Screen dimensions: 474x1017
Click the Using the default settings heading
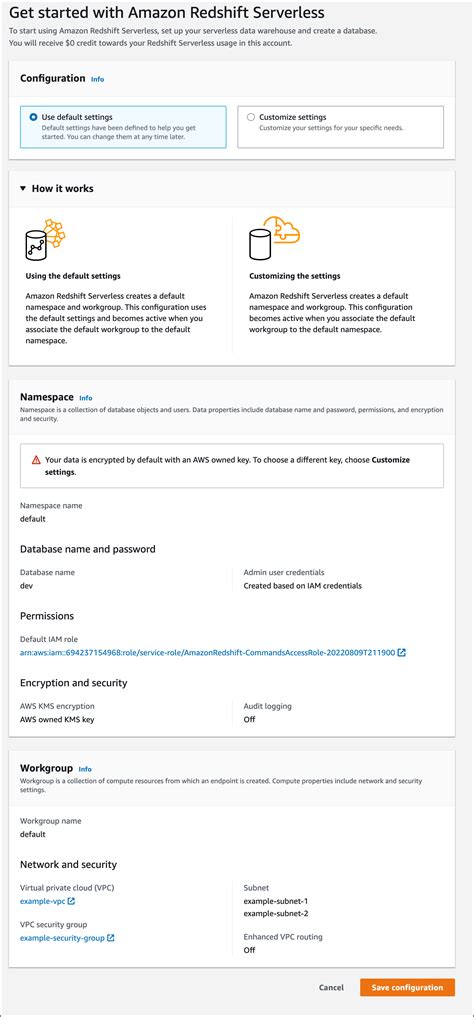[73, 276]
